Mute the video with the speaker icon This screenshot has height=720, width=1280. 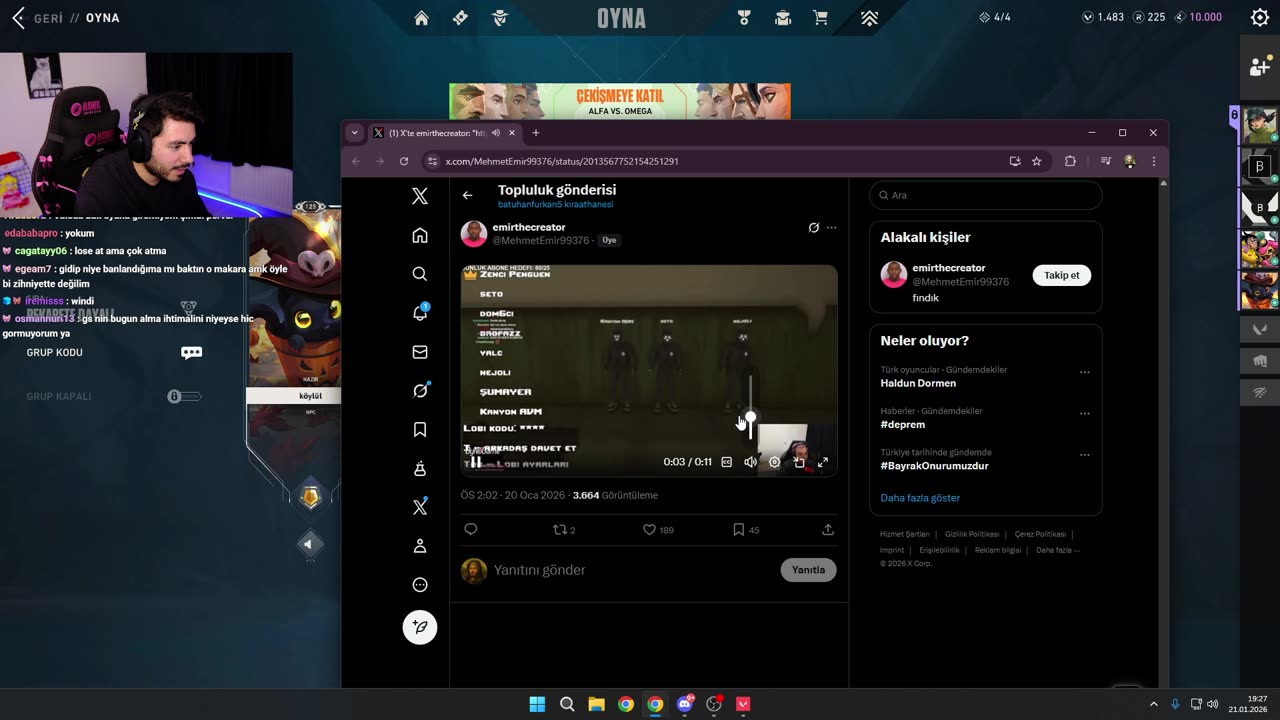click(750, 462)
